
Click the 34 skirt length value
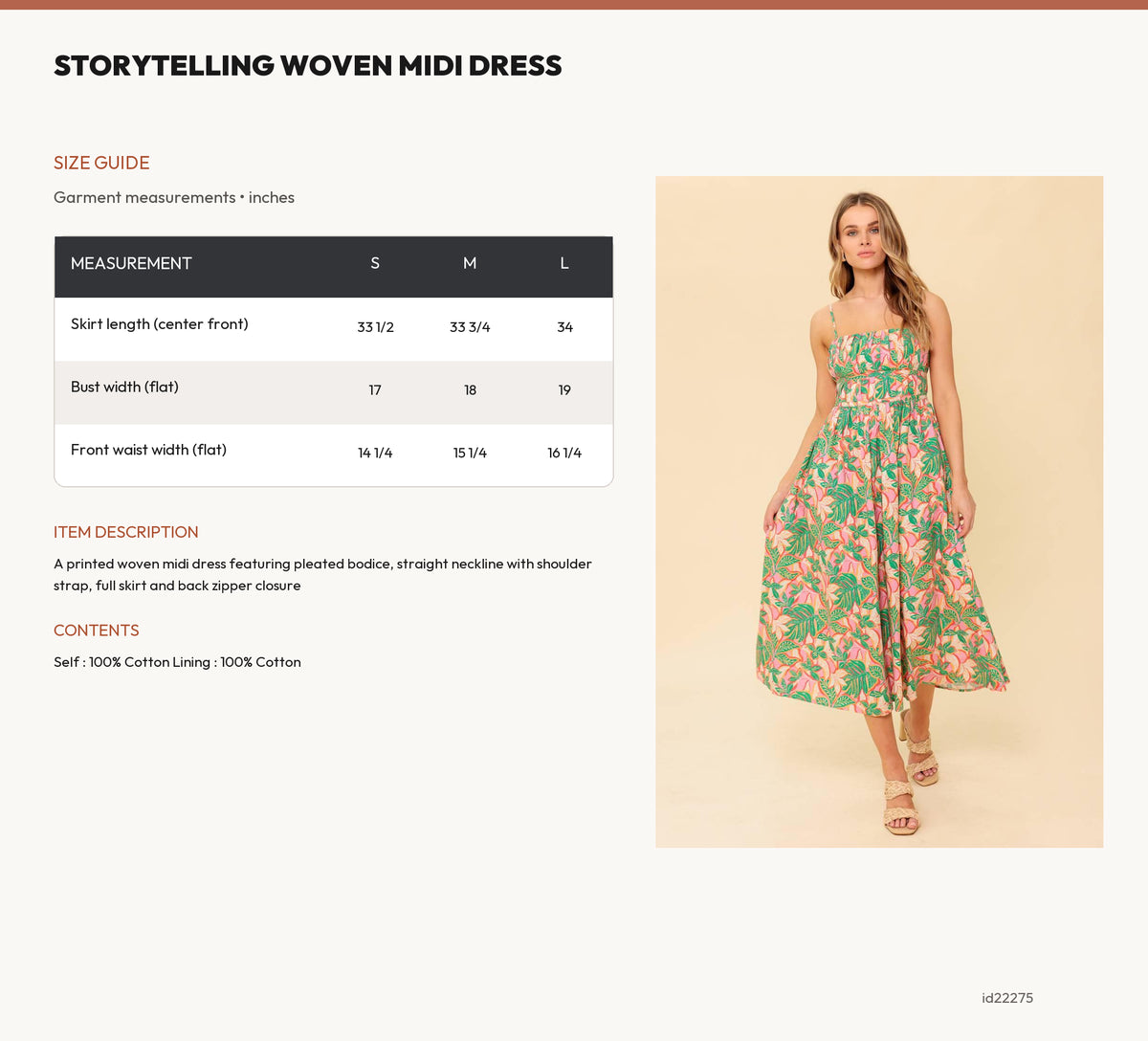point(564,327)
